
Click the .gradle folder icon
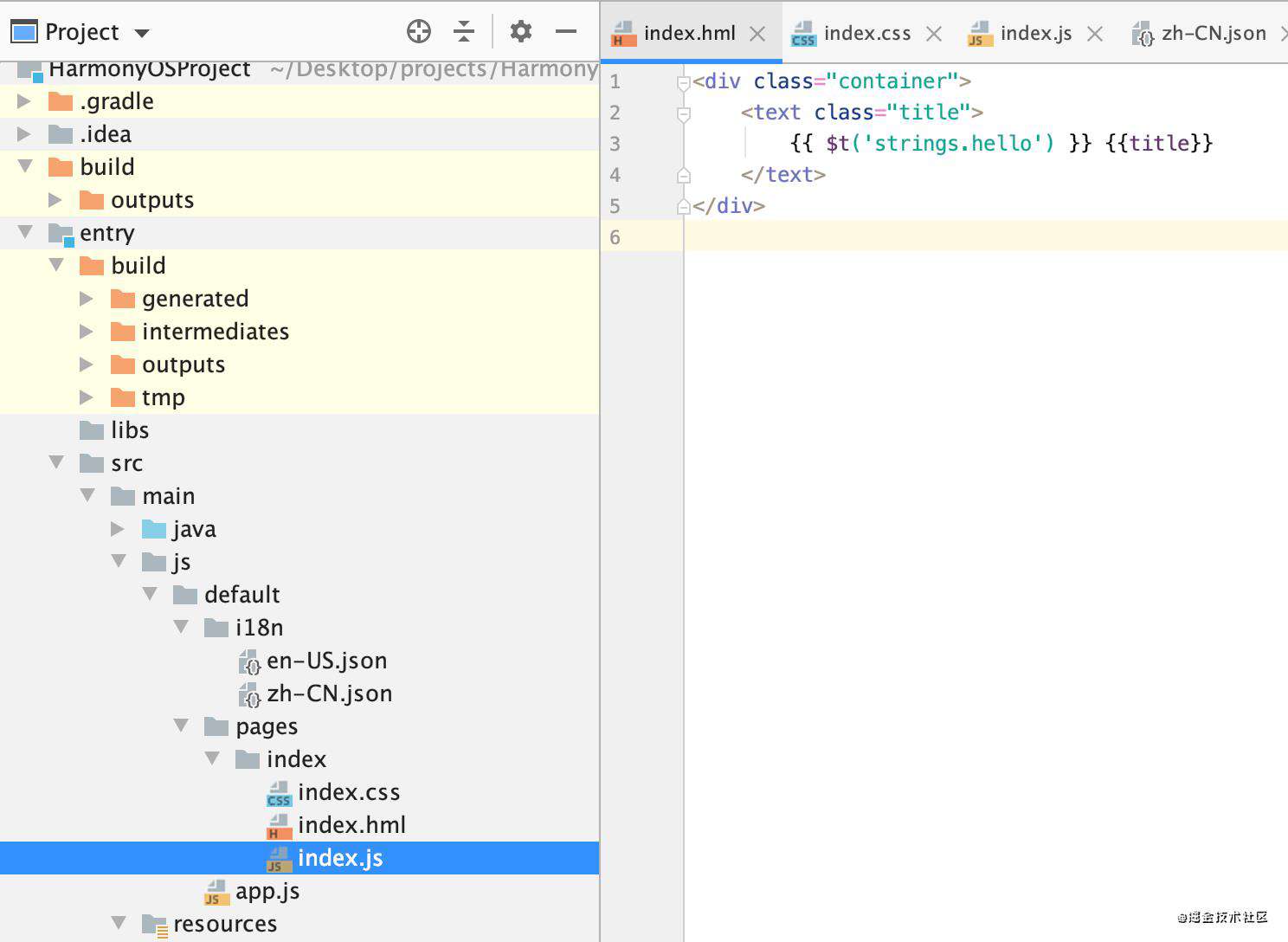[61, 101]
